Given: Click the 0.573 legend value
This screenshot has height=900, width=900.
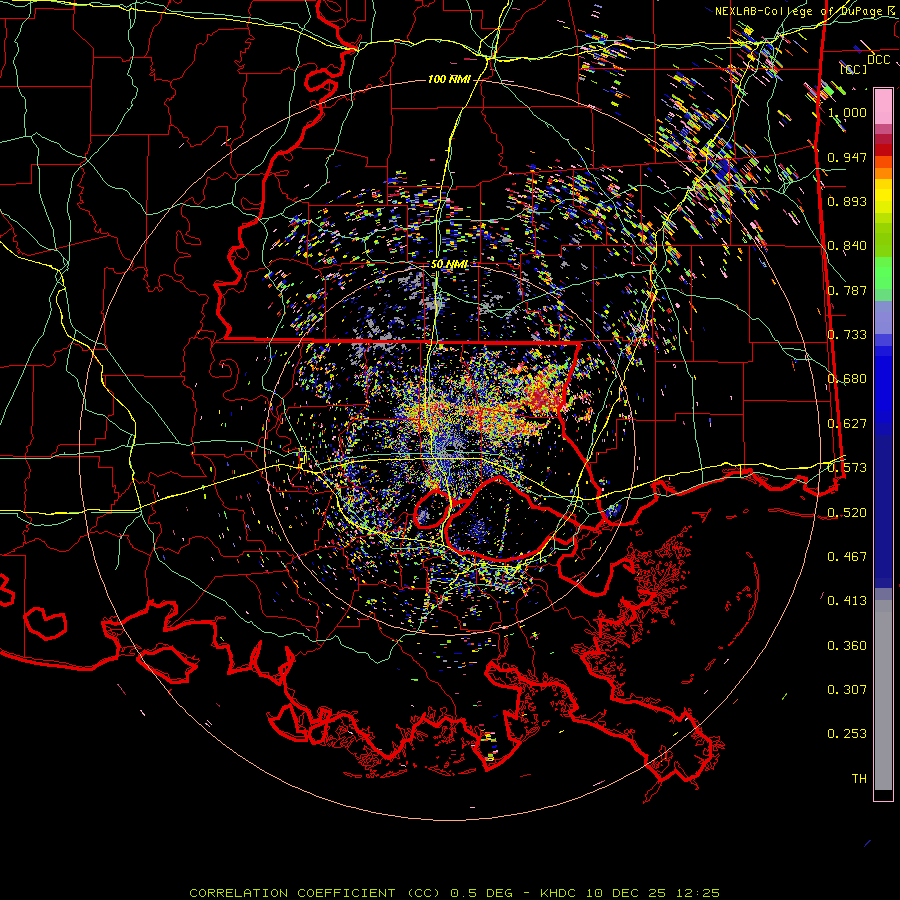Looking at the screenshot, I should (847, 468).
